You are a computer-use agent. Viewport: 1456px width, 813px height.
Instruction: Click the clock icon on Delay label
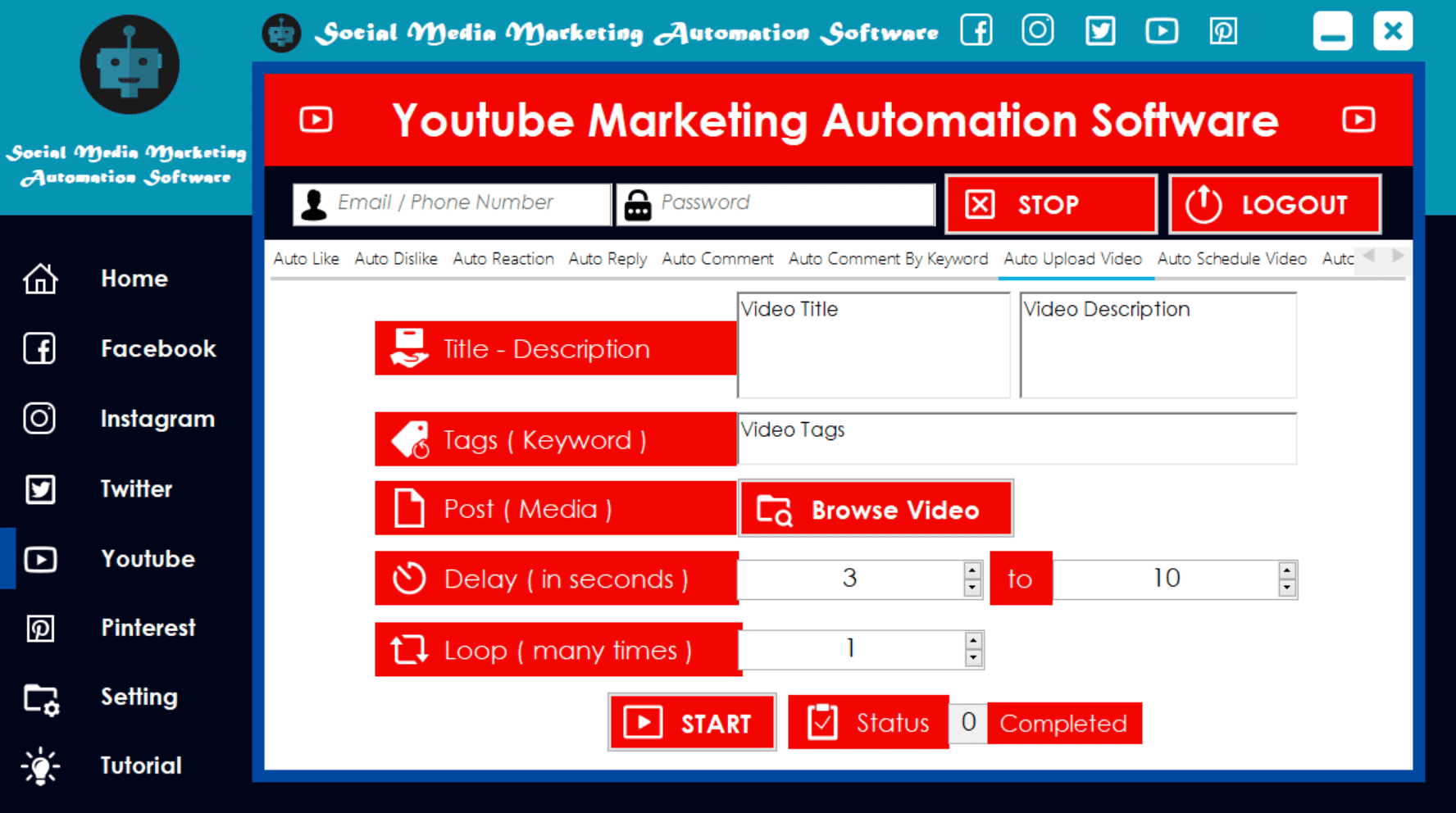click(x=409, y=578)
